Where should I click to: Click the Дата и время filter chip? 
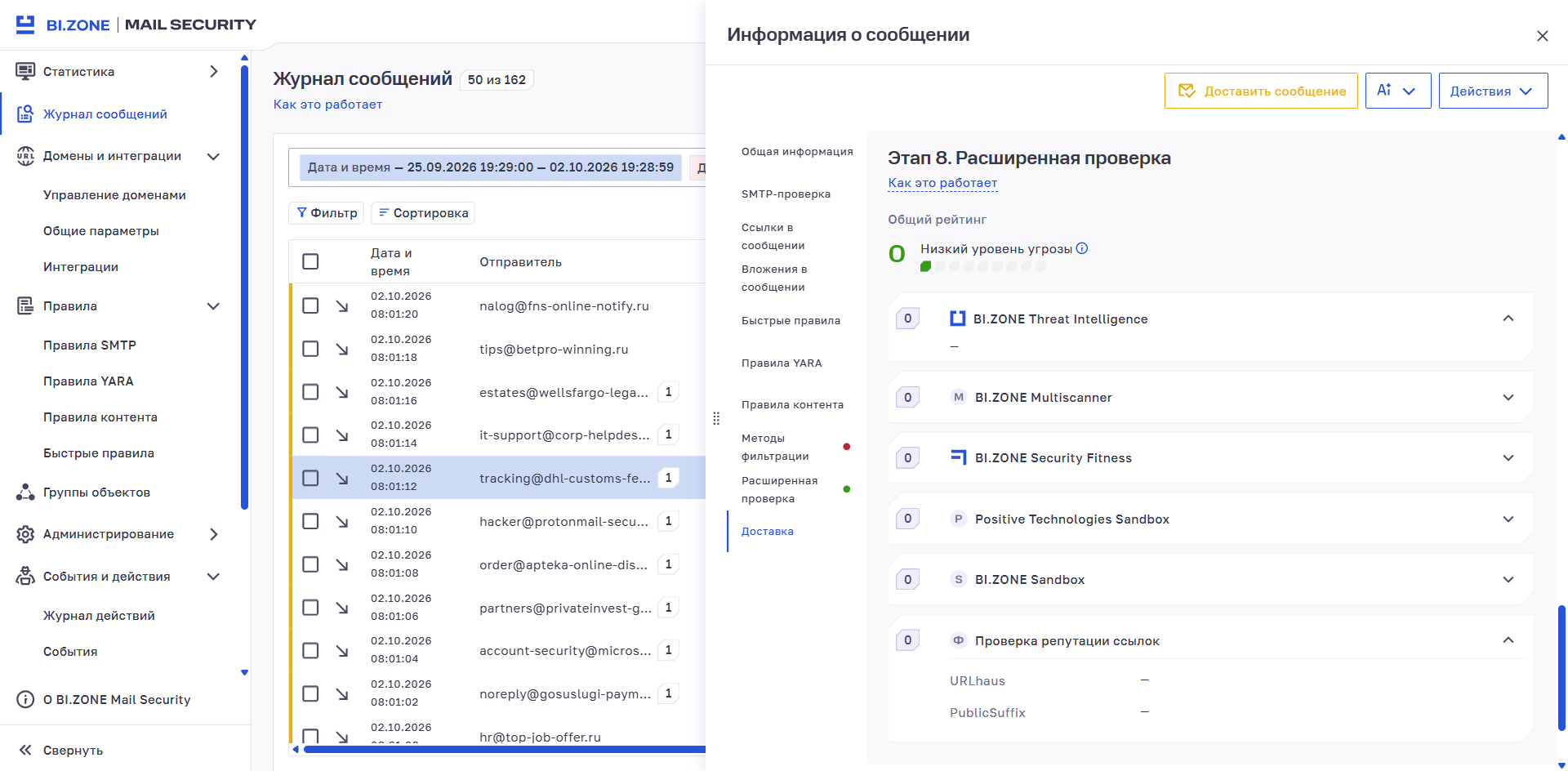[491, 167]
